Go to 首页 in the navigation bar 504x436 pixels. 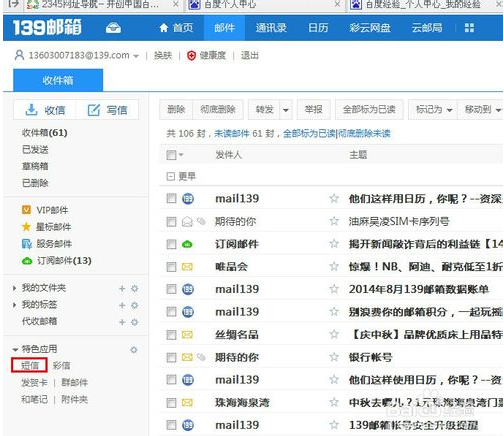click(x=176, y=28)
